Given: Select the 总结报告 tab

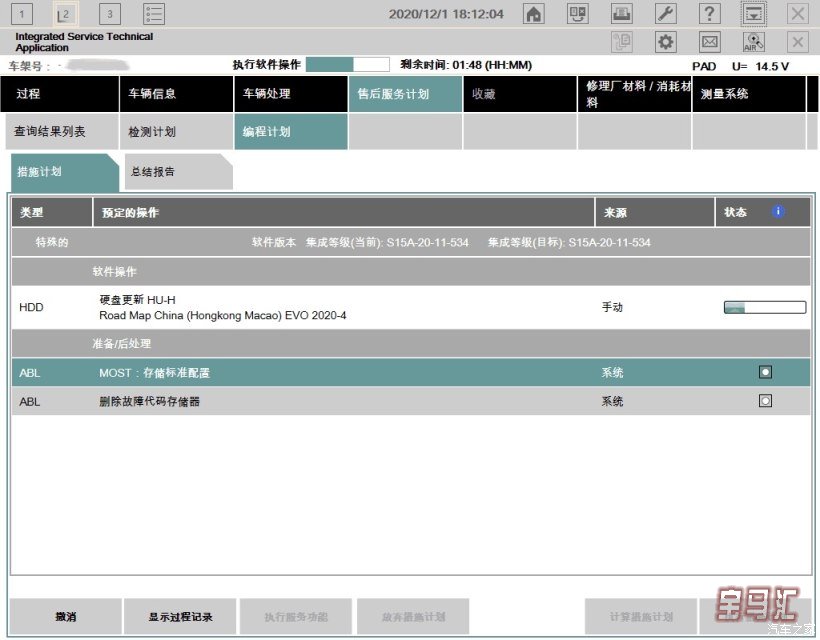Looking at the screenshot, I should 175,172.
